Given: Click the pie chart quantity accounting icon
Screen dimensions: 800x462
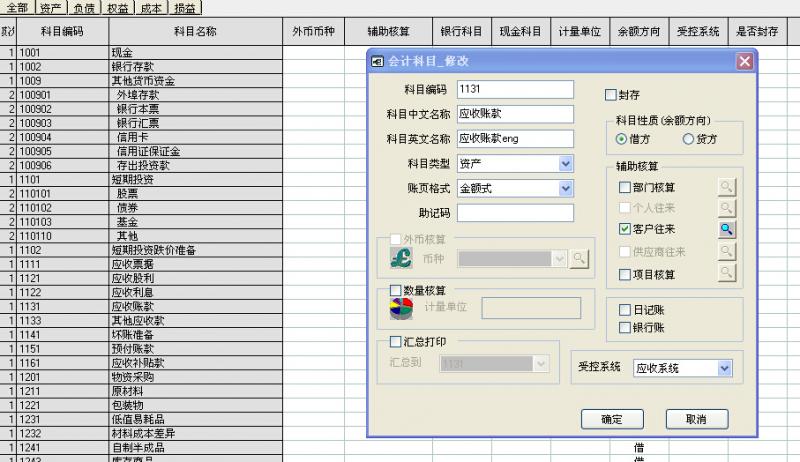Looking at the screenshot, I should tap(401, 308).
